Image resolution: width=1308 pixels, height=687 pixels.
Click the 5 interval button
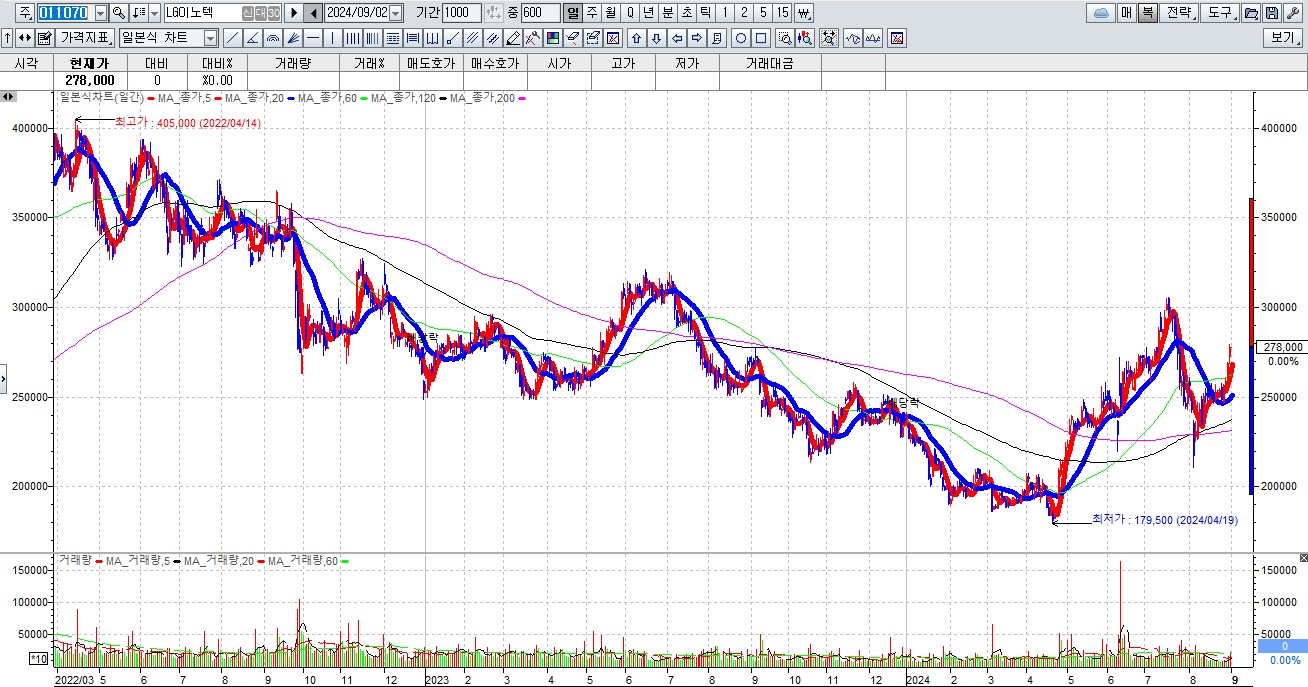763,13
